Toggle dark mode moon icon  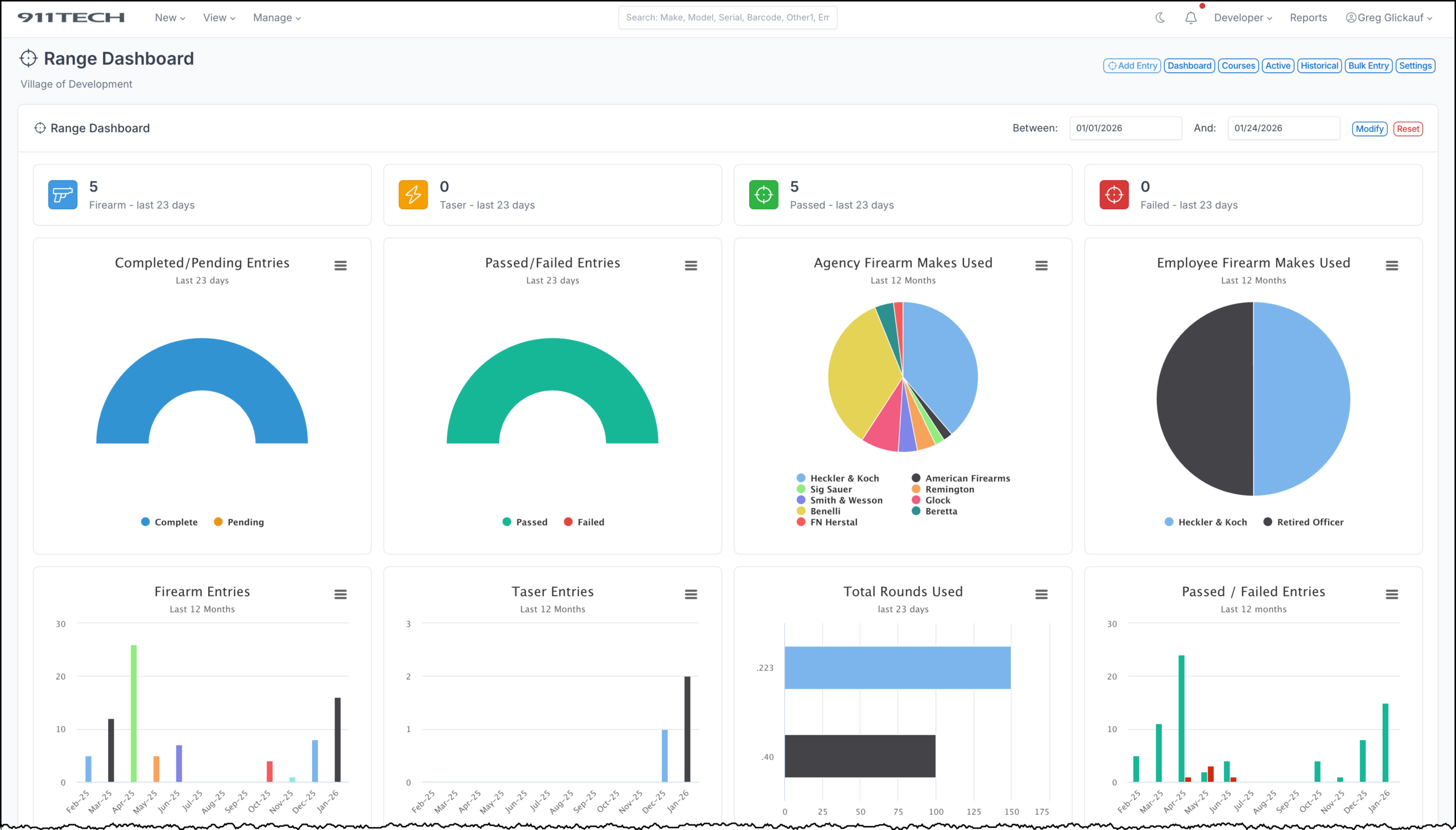click(x=1160, y=18)
